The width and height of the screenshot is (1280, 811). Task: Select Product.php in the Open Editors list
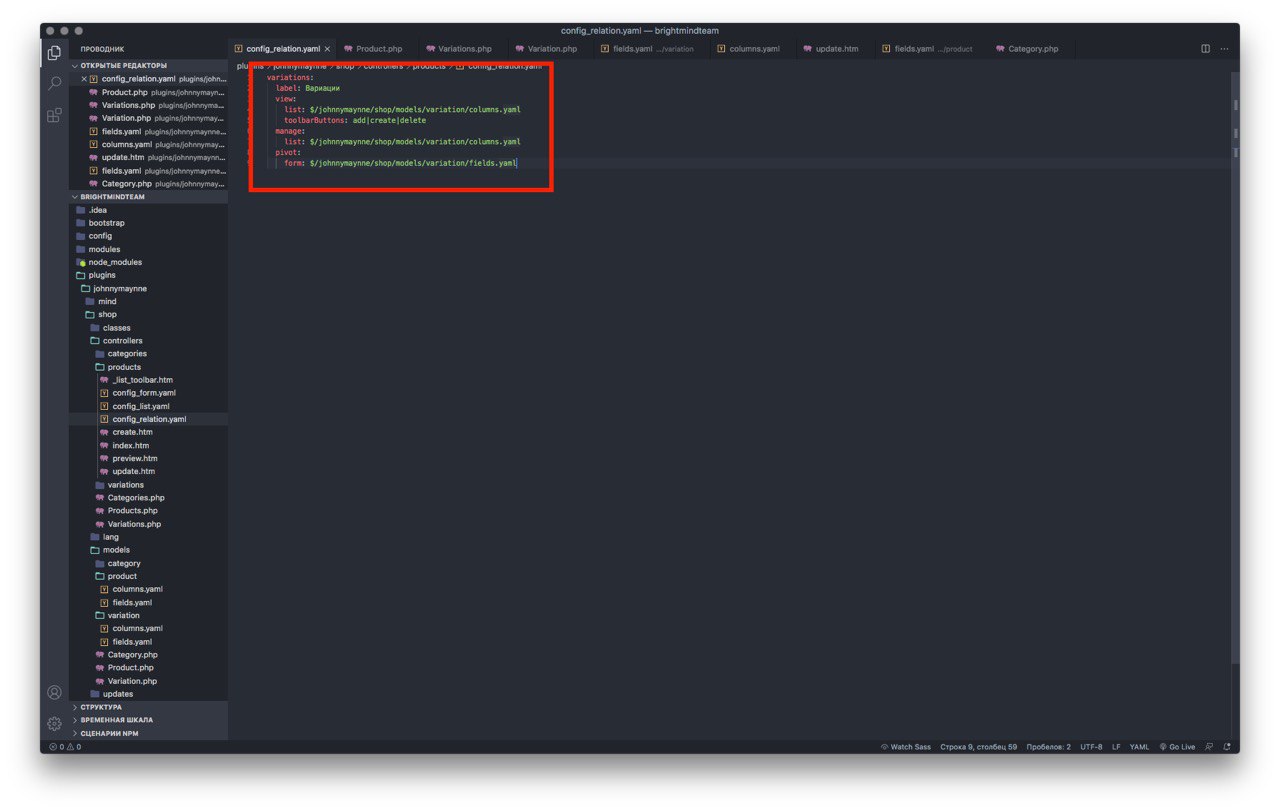point(148,92)
